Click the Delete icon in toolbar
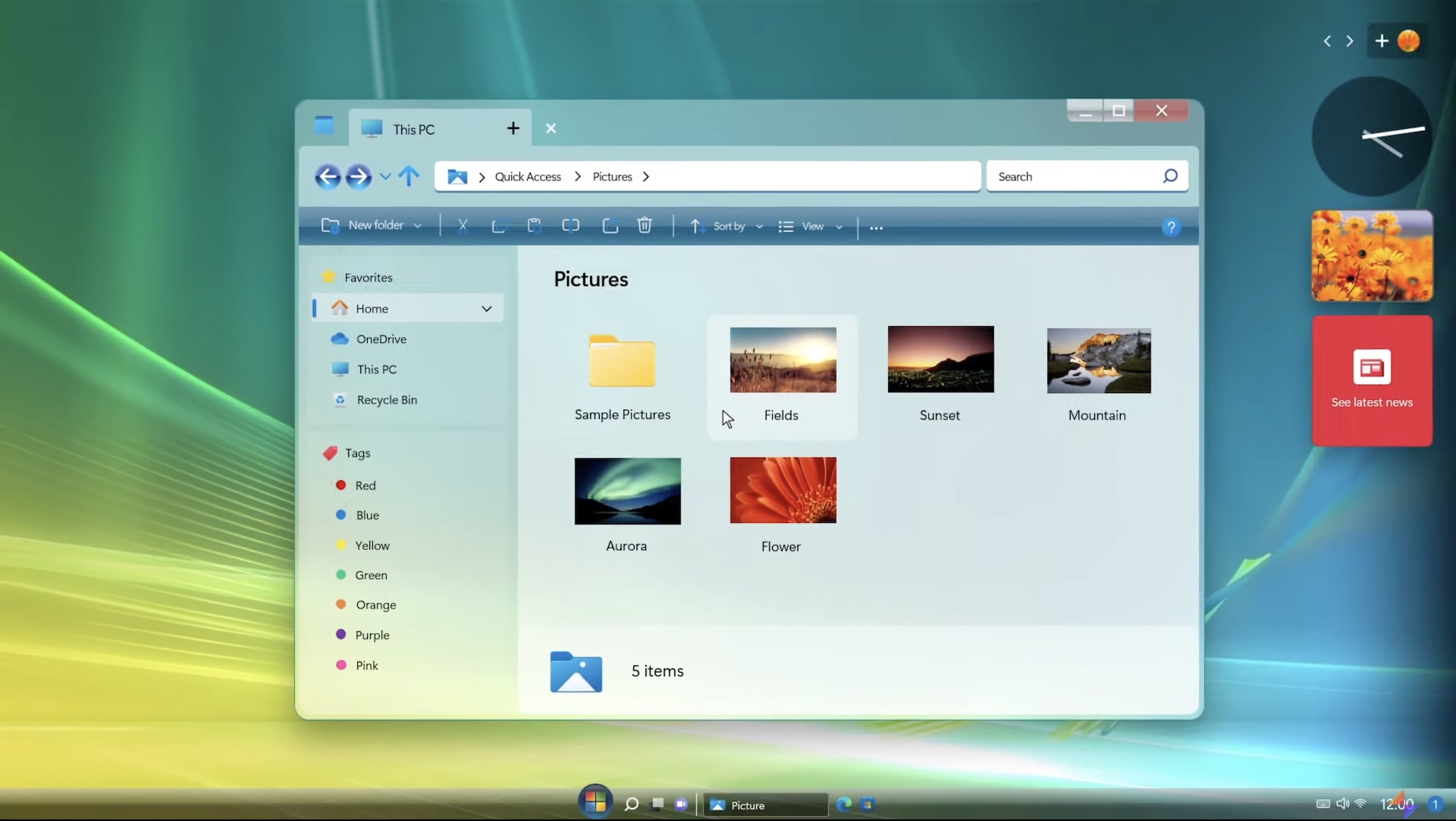The width and height of the screenshot is (1456, 821). click(645, 225)
